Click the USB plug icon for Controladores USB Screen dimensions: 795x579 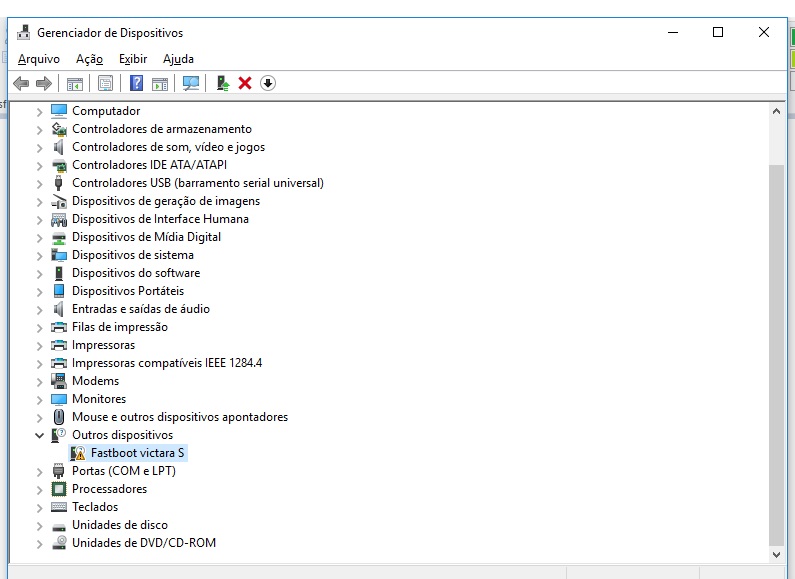click(x=59, y=183)
